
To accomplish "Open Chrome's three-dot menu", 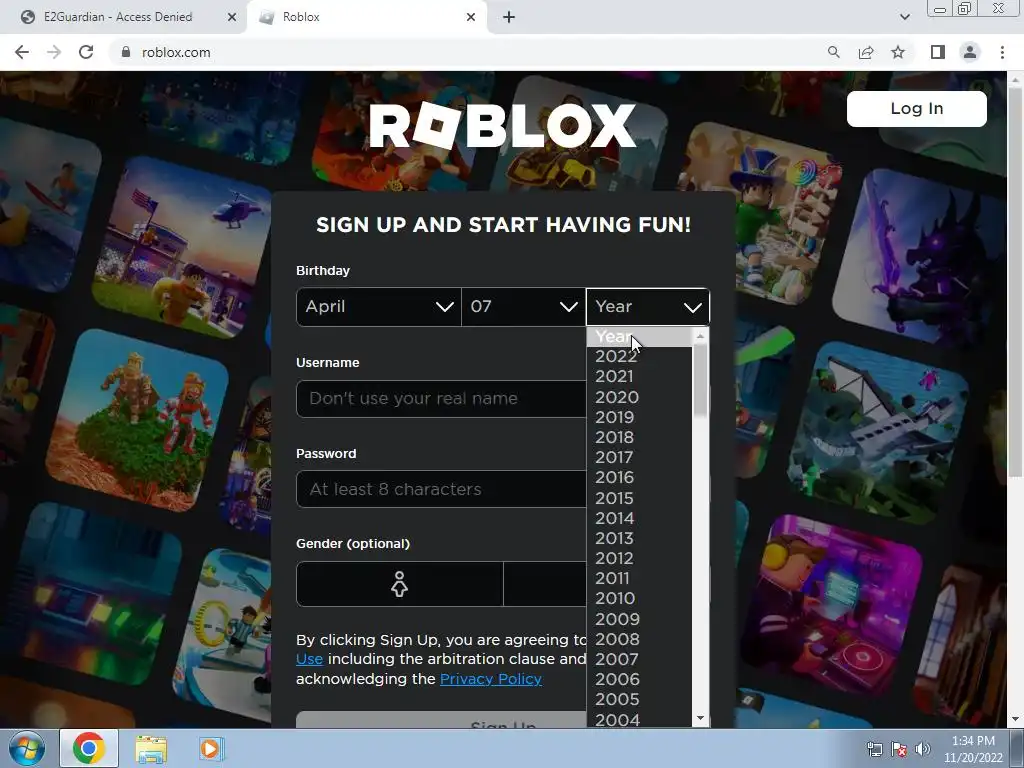I will click(1002, 52).
